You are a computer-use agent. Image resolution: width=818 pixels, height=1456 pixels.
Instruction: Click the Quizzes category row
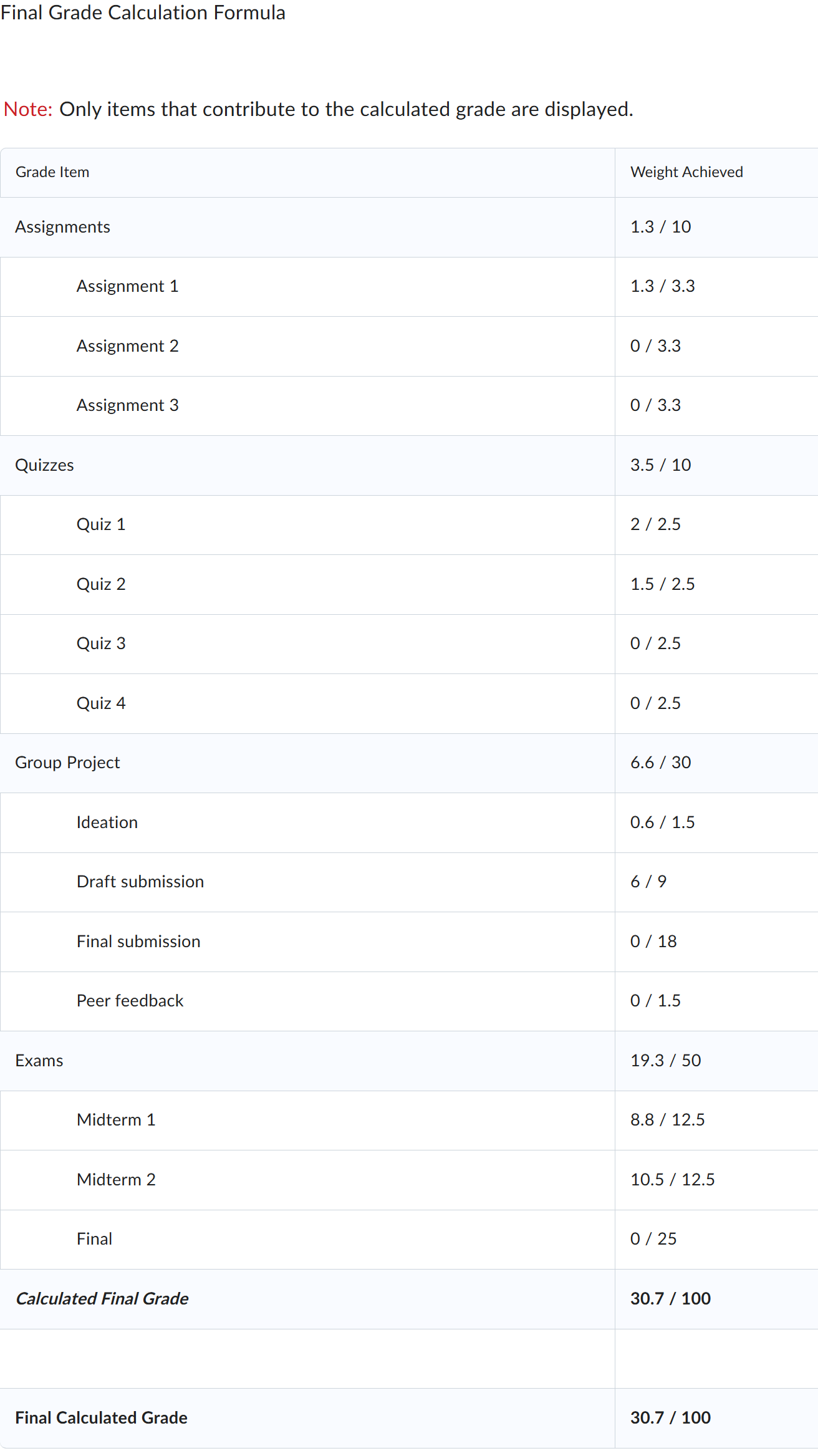[x=44, y=465]
